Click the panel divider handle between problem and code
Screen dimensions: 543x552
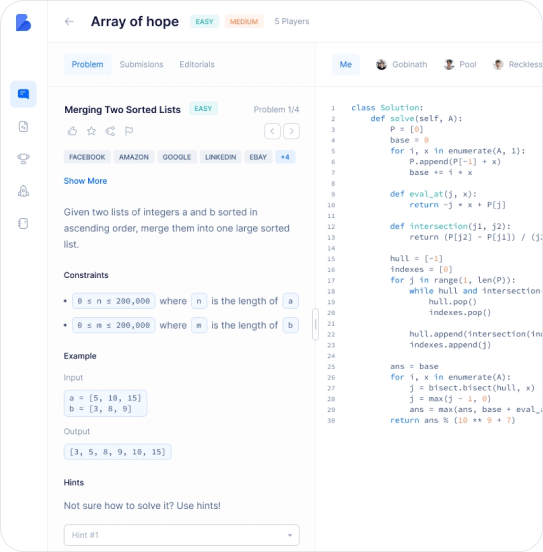[316, 324]
